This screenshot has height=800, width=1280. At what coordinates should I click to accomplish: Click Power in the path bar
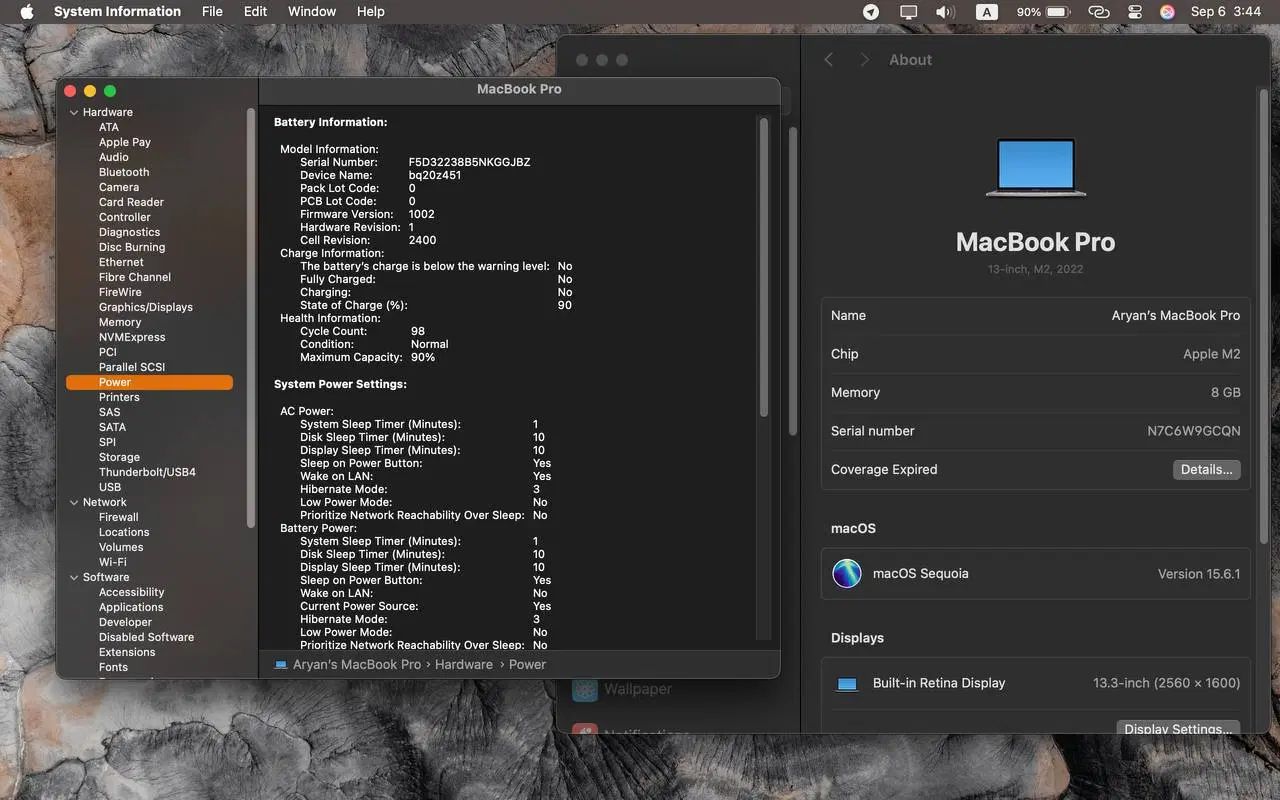tap(527, 665)
